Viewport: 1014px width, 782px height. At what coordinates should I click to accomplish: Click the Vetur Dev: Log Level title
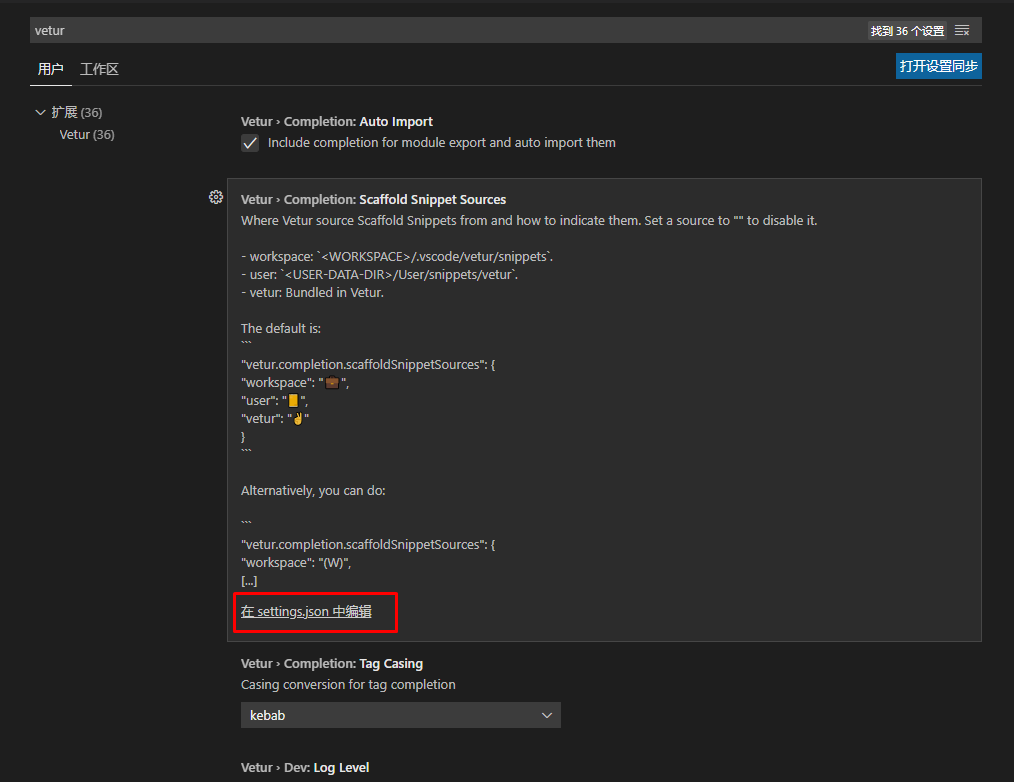305,768
